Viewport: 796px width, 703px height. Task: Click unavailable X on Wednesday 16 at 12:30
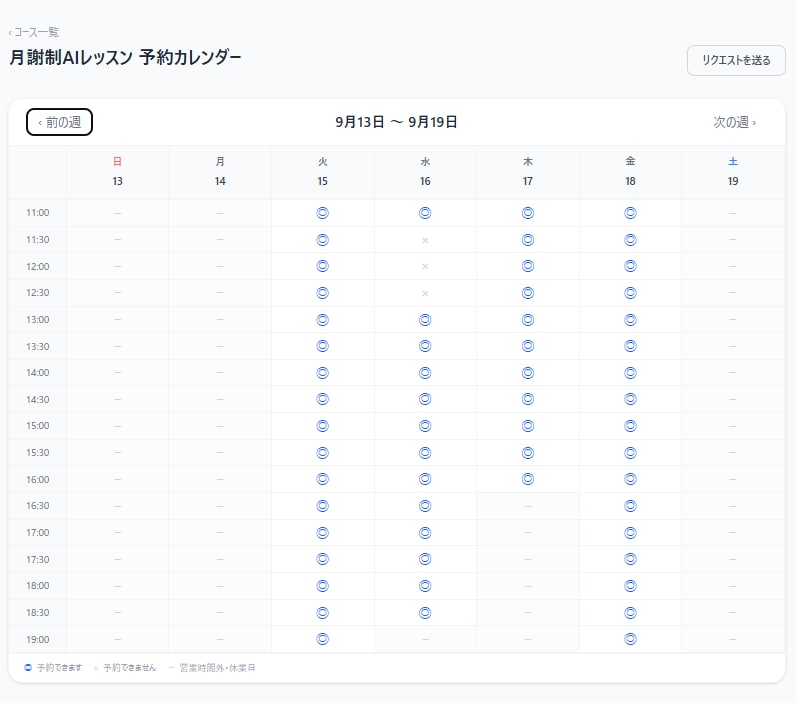[425, 293]
